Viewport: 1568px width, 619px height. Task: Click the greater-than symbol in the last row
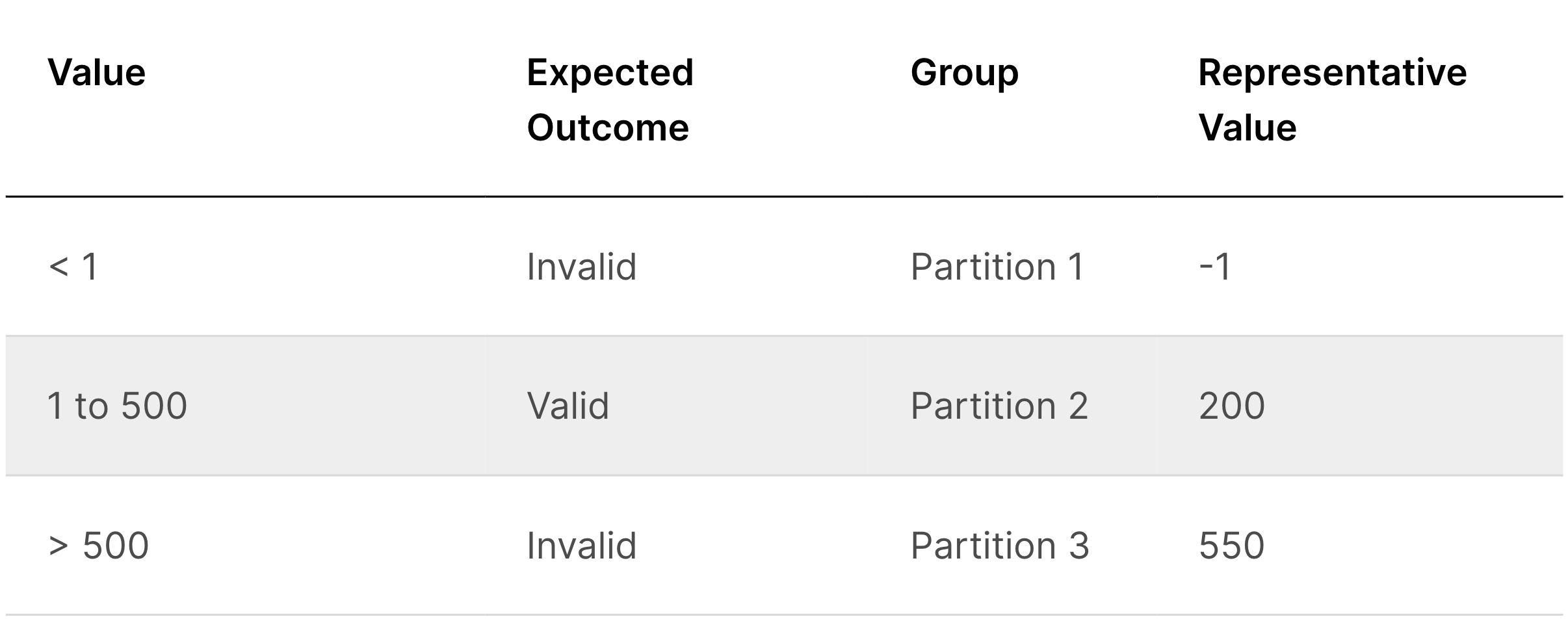click(x=59, y=546)
